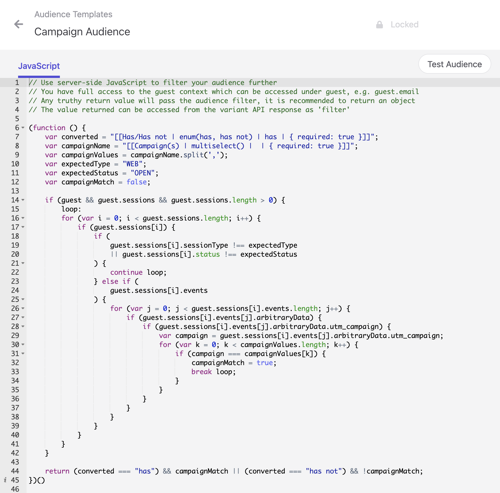Open the Audience Templates breadcrumb link

click(73, 14)
